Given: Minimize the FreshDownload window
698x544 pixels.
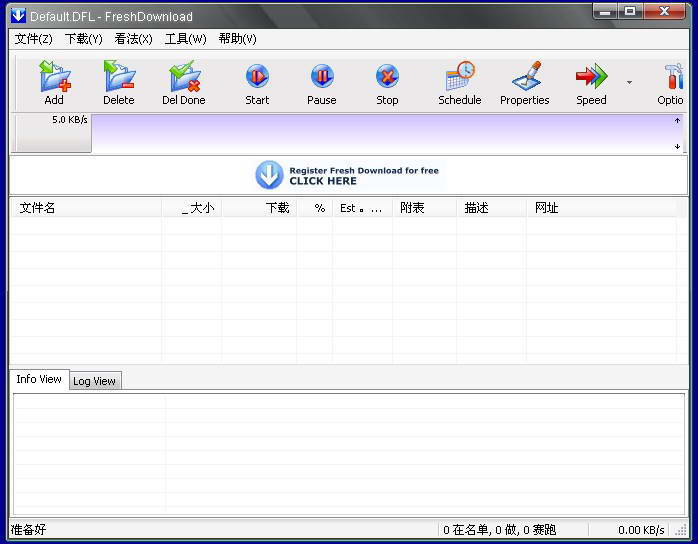Looking at the screenshot, I should tap(605, 12).
